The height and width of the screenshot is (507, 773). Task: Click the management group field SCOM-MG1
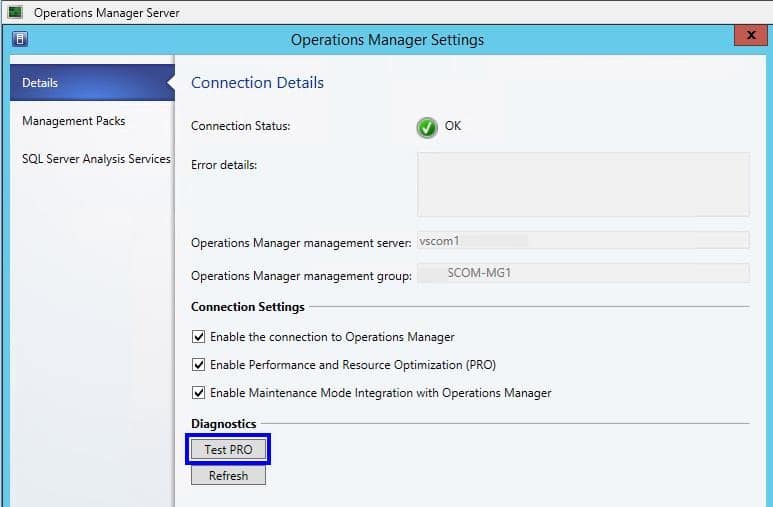click(583, 273)
